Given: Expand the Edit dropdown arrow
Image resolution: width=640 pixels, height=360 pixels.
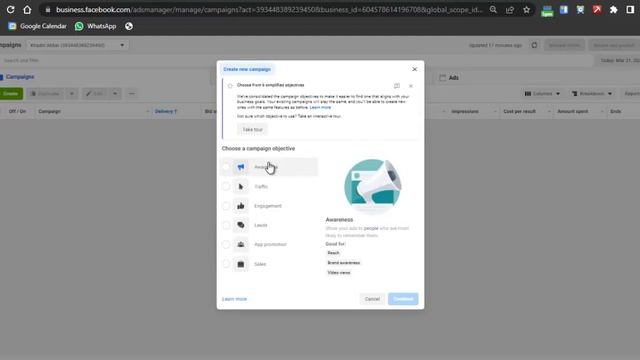Looking at the screenshot, I should (x=115, y=94).
